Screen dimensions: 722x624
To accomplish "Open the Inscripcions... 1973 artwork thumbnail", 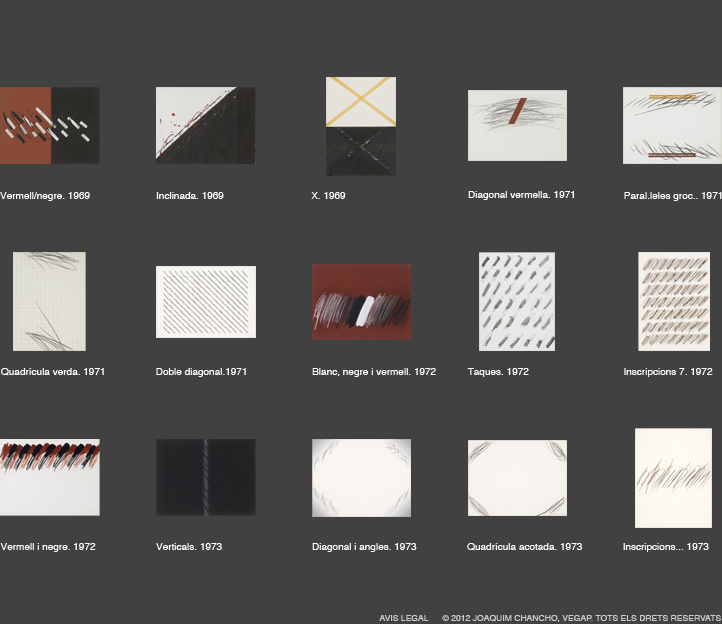I will pos(673,477).
